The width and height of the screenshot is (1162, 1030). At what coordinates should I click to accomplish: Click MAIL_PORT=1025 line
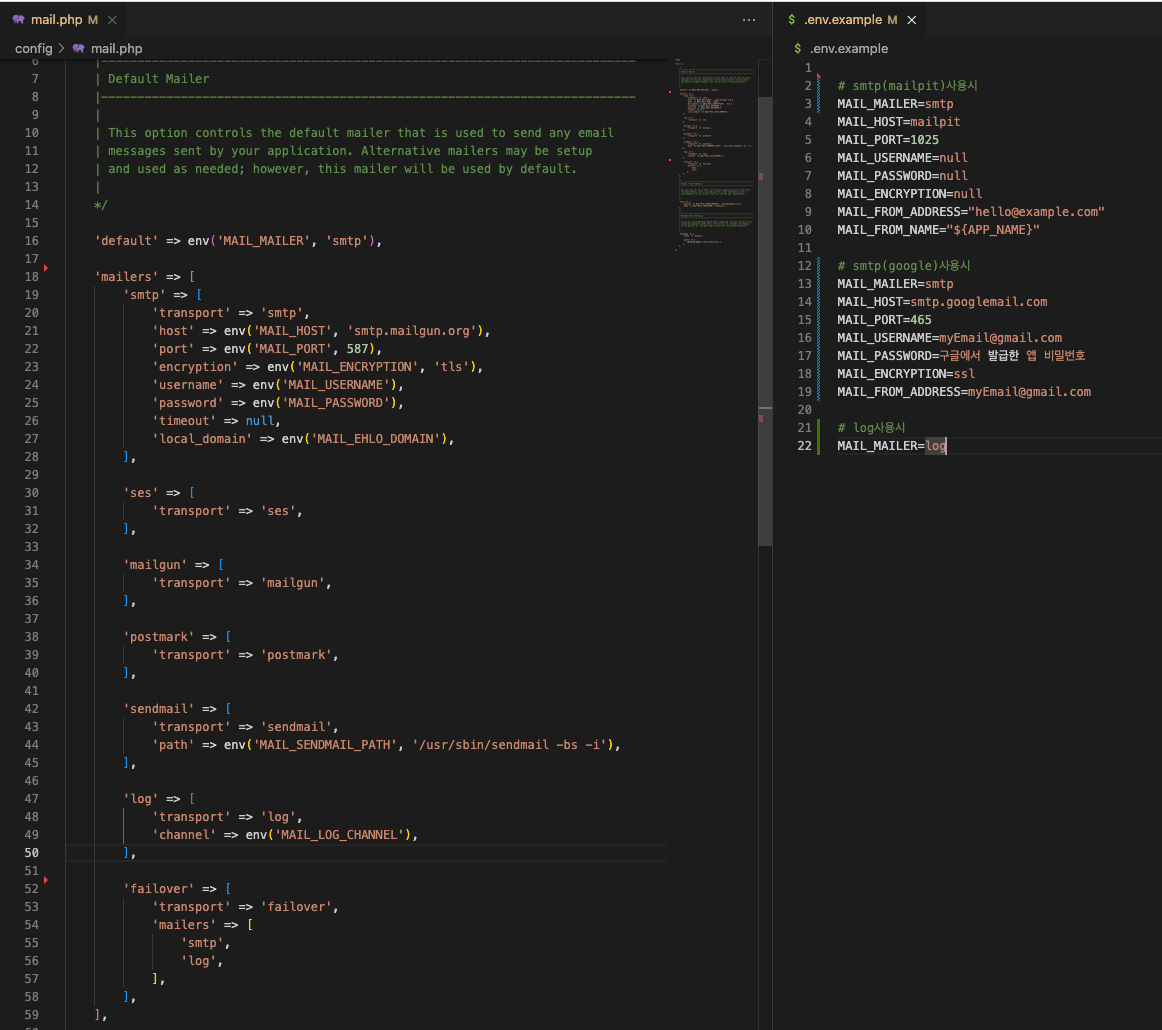click(x=888, y=140)
